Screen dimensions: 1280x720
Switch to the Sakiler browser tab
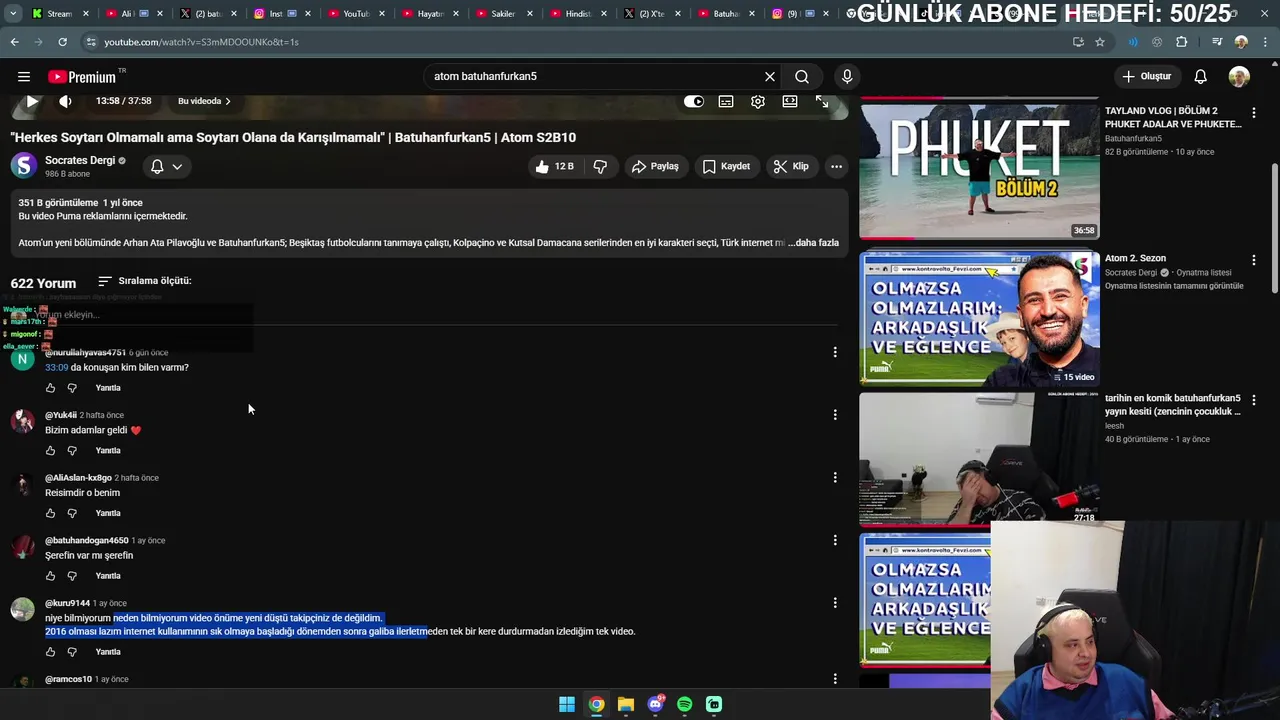click(x=504, y=14)
